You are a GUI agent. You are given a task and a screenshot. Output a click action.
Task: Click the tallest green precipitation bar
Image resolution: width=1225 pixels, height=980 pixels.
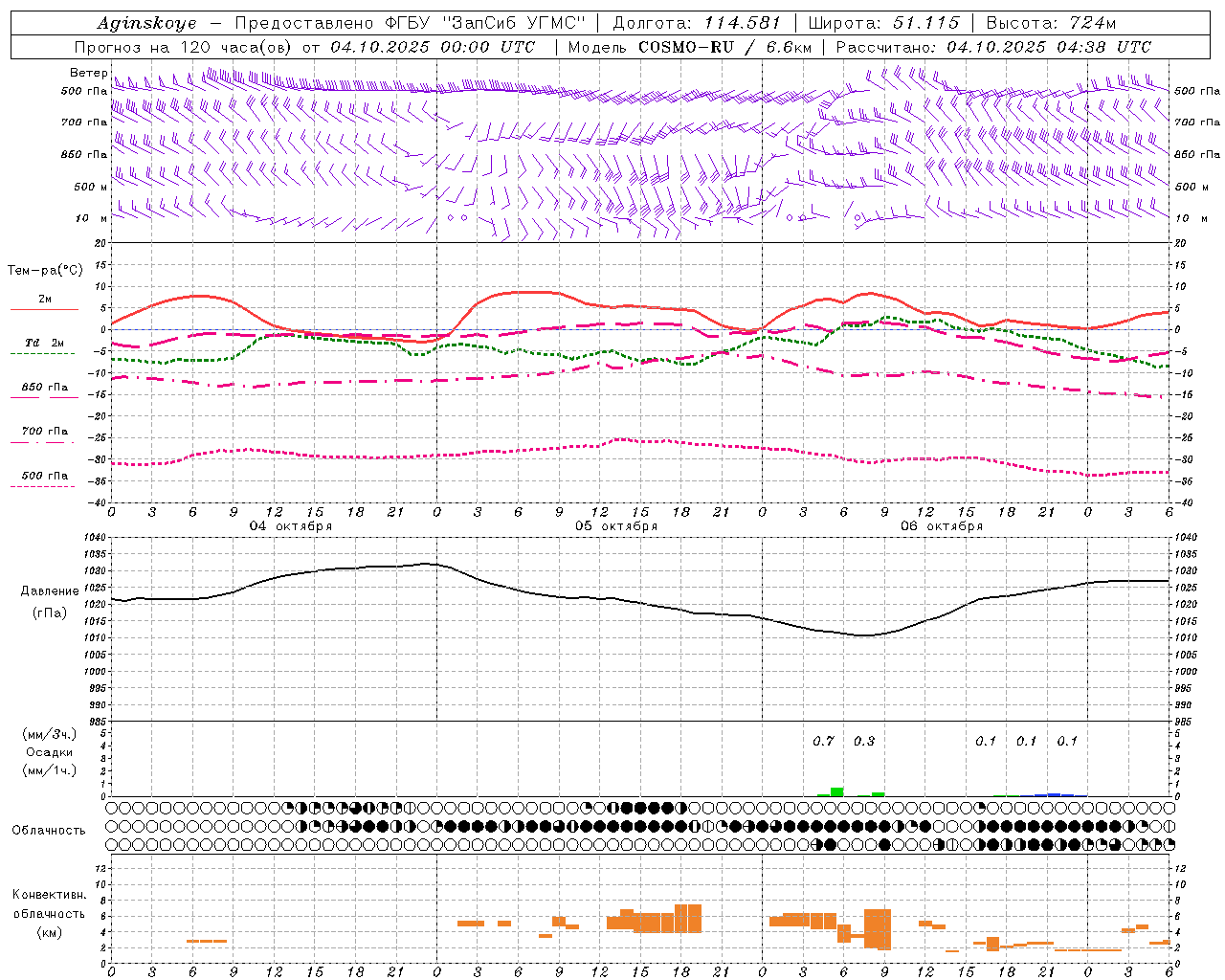(836, 791)
